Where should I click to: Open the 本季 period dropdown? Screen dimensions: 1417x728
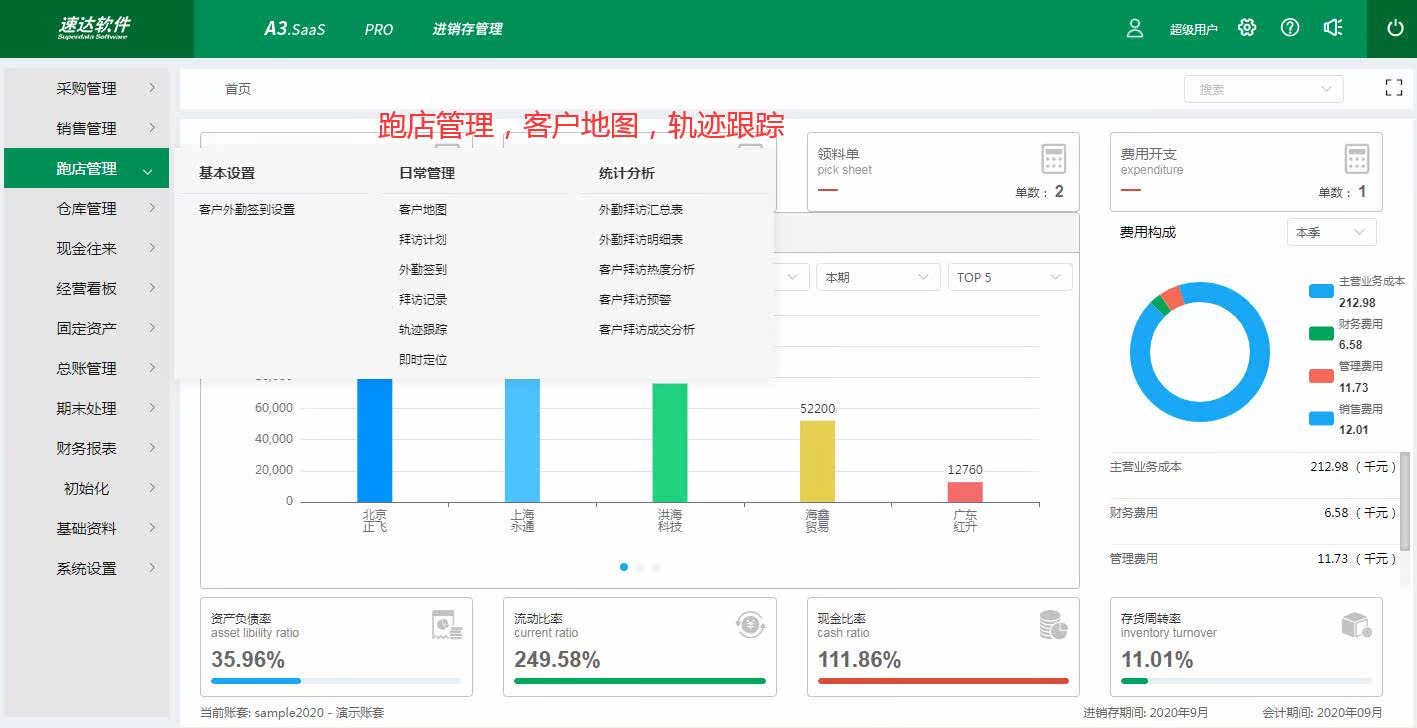click(x=1332, y=232)
